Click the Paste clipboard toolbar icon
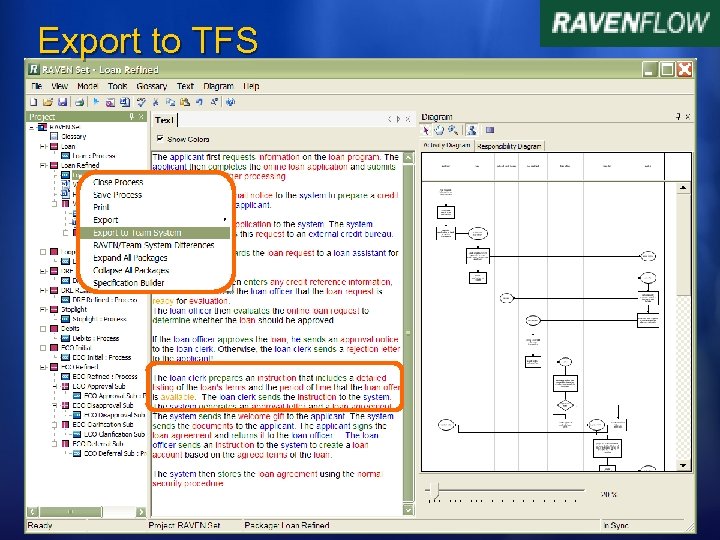Viewport: 720px width, 540px height. coord(185,102)
